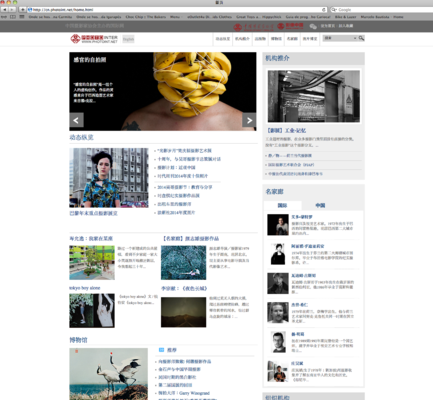Viewport: 433px width, 400px height.
Task: Open the 'Bike & Lazer' bookmark
Action: click(x=346, y=17)
